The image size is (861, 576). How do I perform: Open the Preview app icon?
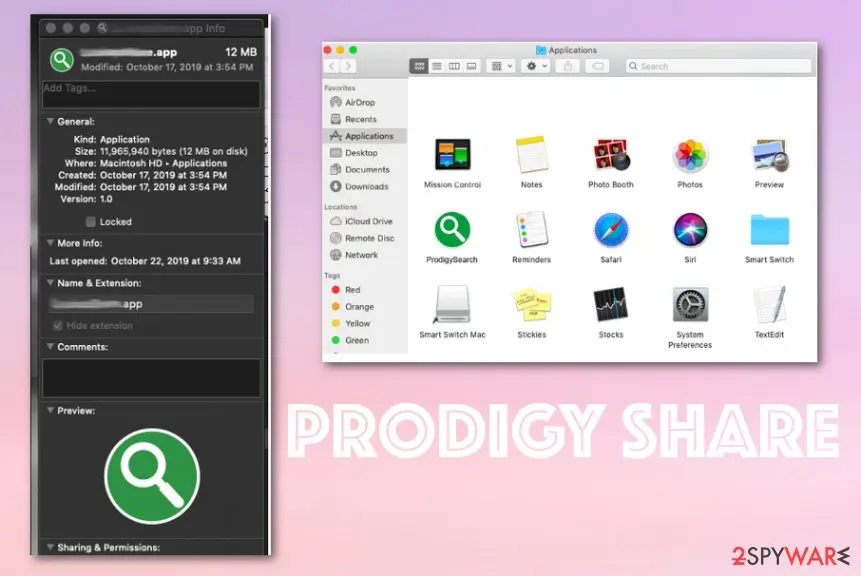(769, 155)
